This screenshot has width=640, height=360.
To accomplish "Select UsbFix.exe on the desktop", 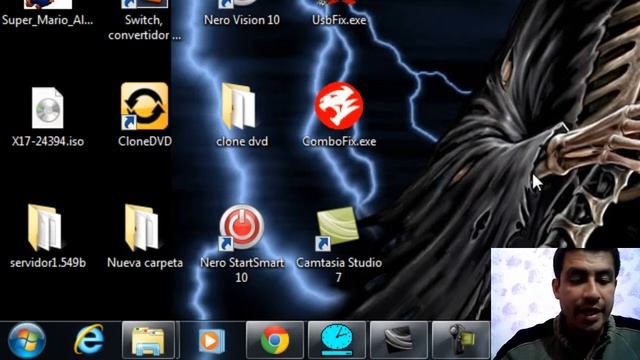I will coord(339,12).
